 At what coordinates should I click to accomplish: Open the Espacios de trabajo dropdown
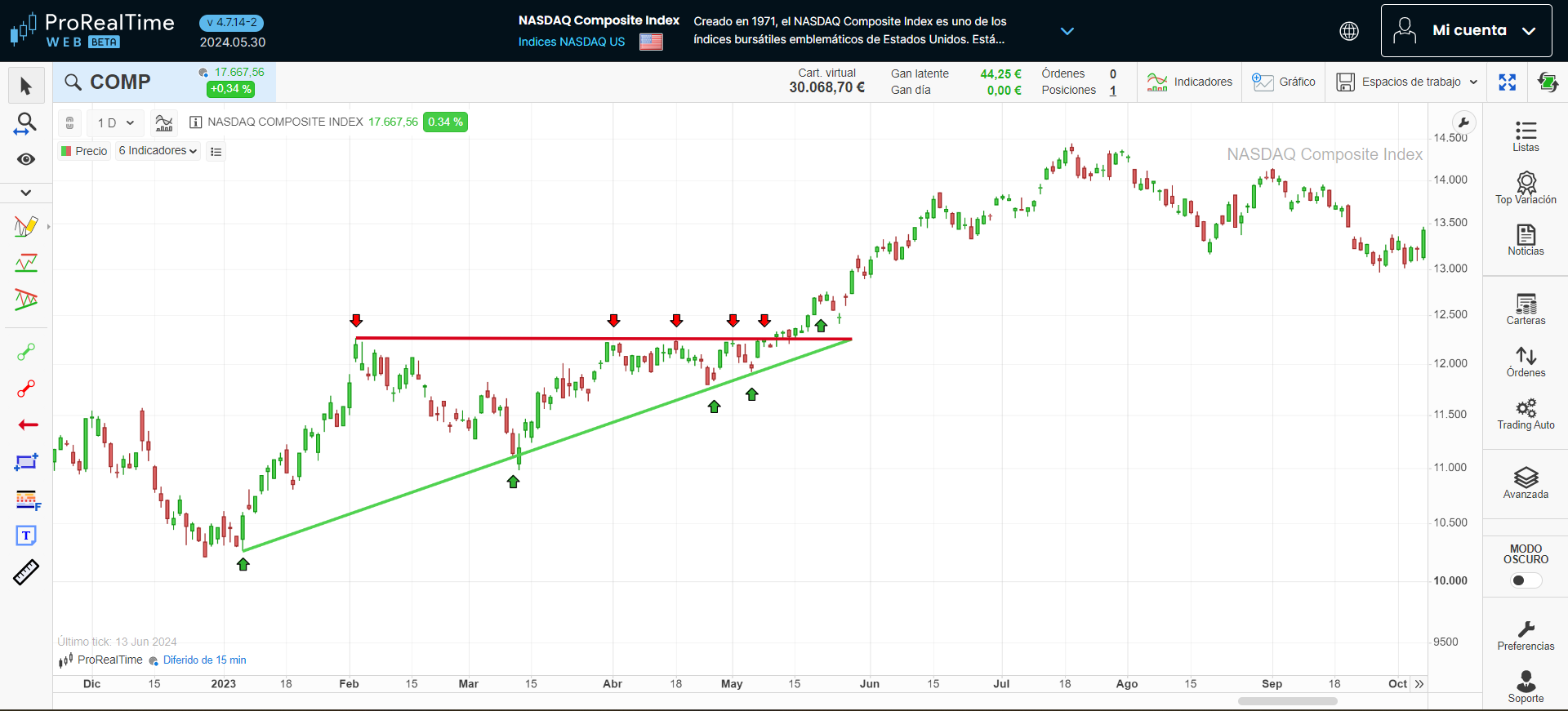pos(1407,82)
